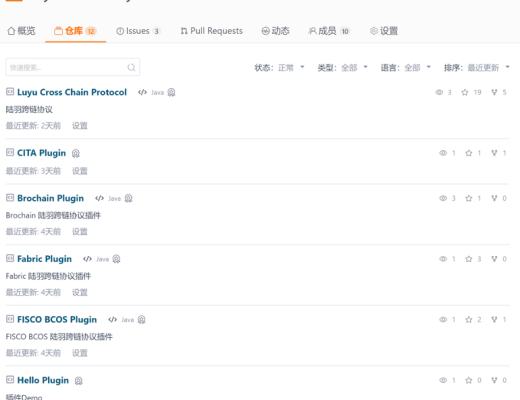Image resolution: width=520 pixels, height=400 pixels.
Task: Open the 概览 overview tab
Action: click(21, 31)
